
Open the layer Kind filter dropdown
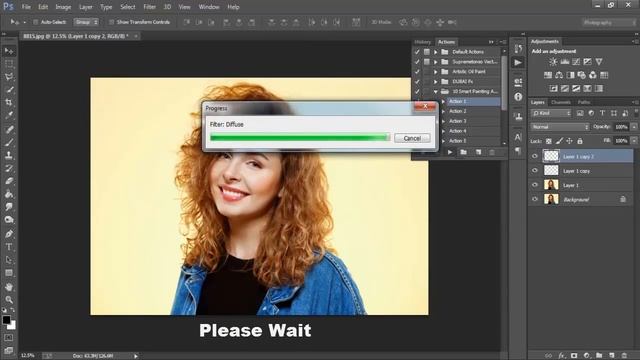tap(551, 113)
